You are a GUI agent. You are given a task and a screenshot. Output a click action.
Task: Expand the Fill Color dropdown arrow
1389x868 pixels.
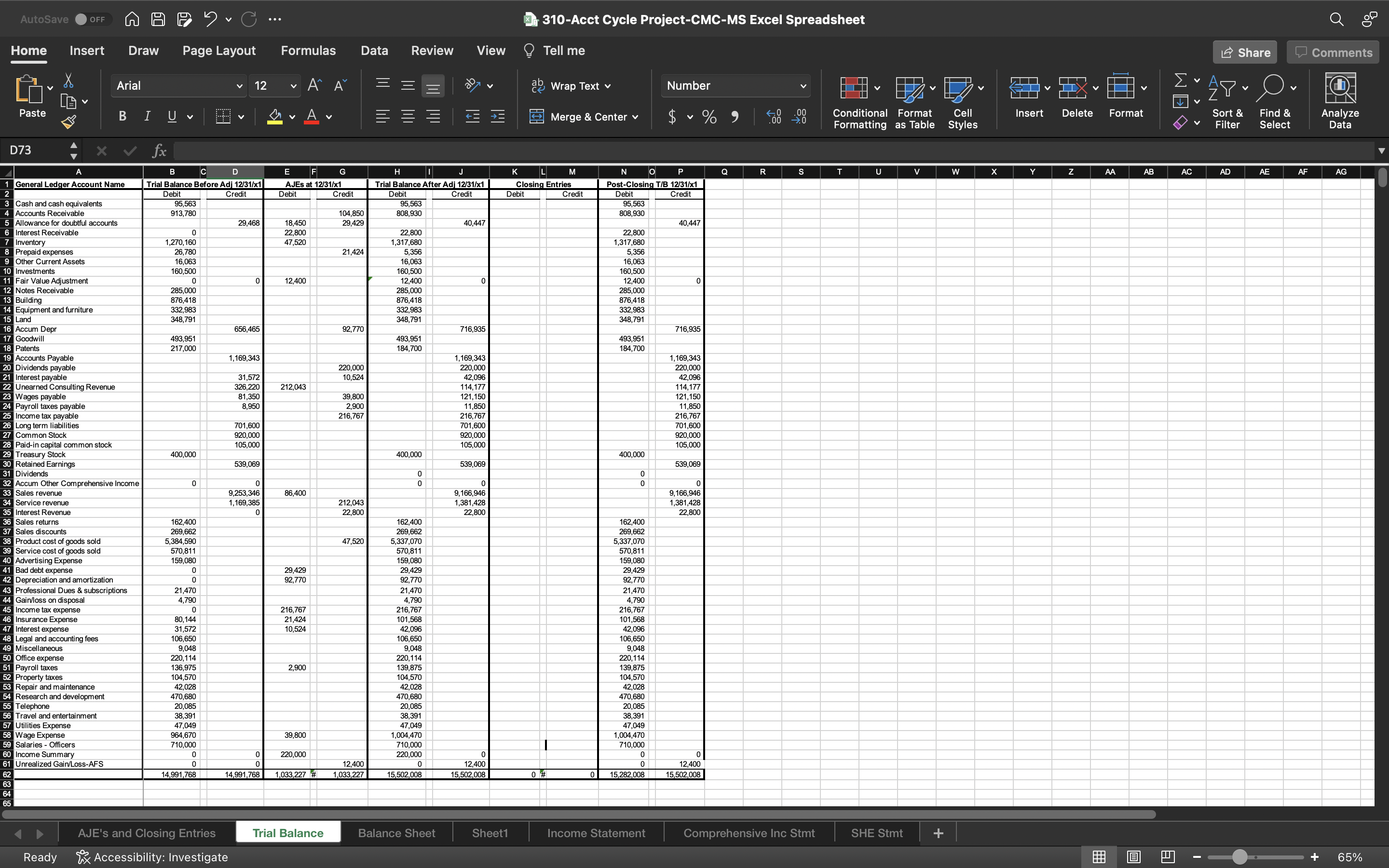[x=292, y=117]
